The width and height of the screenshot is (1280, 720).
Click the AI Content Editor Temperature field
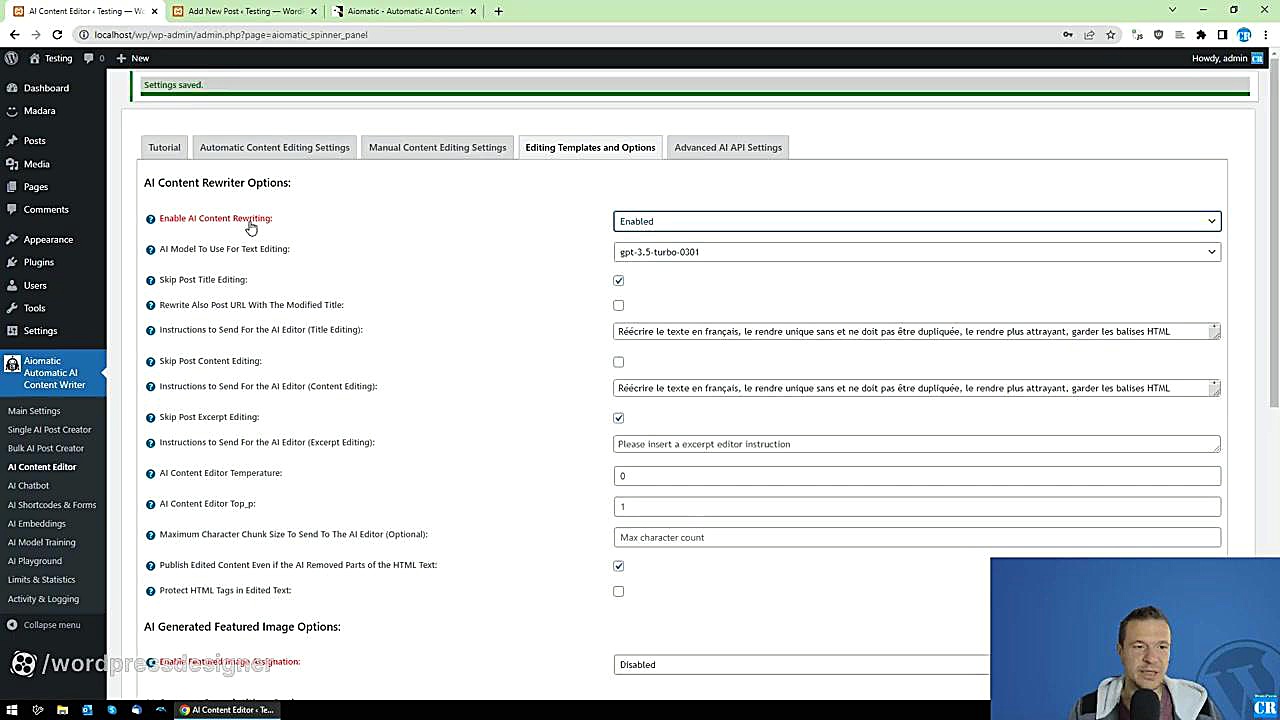917,476
